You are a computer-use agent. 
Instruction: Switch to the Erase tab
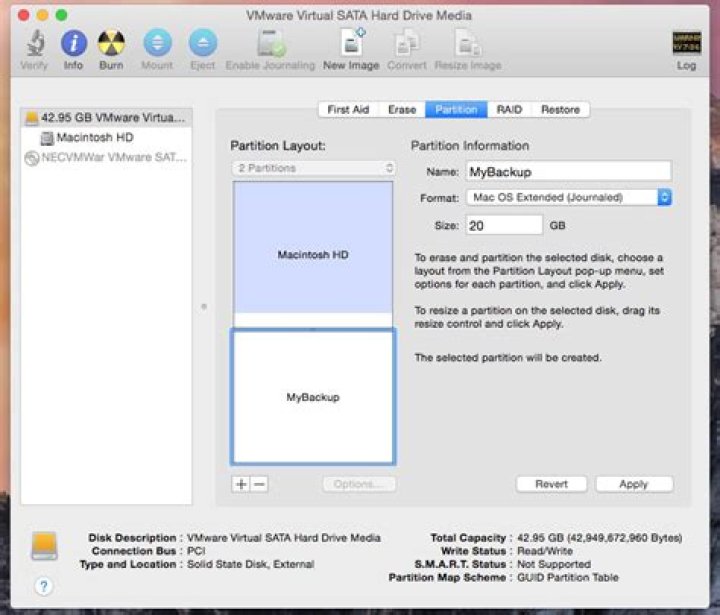[x=402, y=109]
